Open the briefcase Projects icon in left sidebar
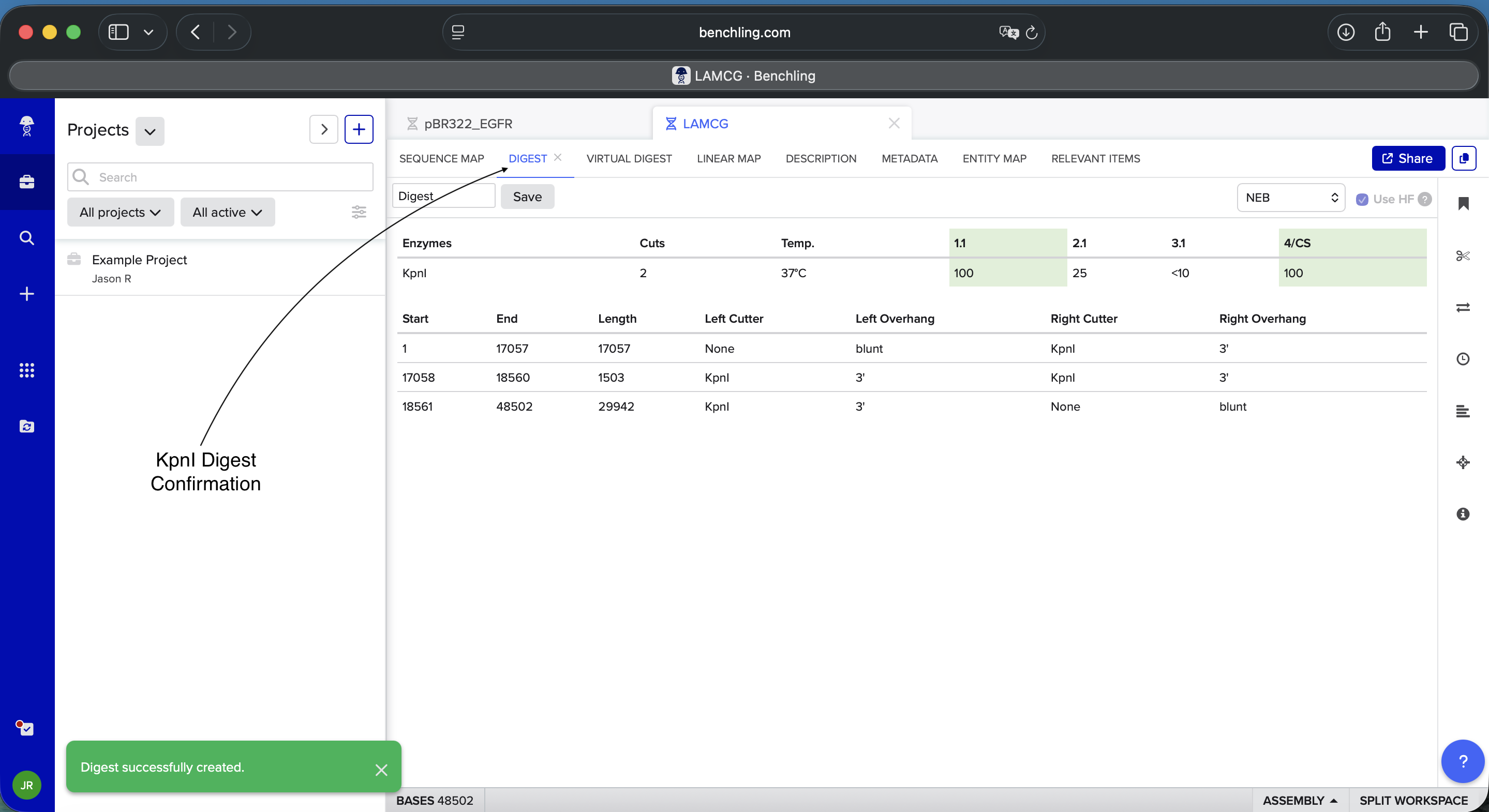 coord(26,182)
